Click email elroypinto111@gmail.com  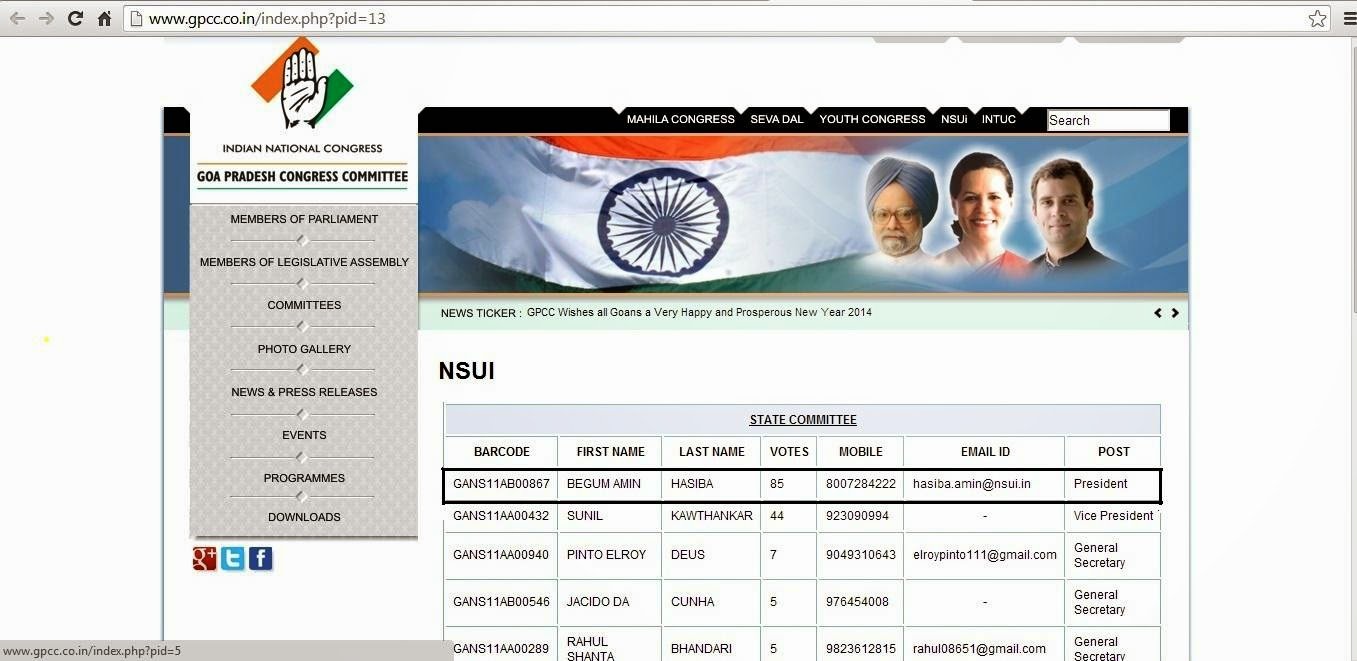pyautogui.click(x=985, y=555)
